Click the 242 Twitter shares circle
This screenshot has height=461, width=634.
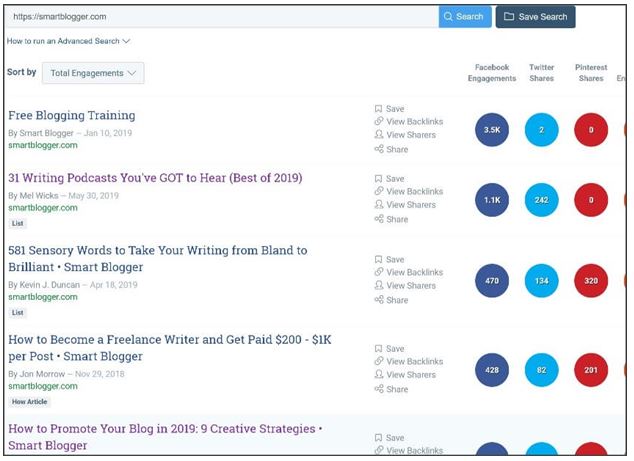point(541,199)
